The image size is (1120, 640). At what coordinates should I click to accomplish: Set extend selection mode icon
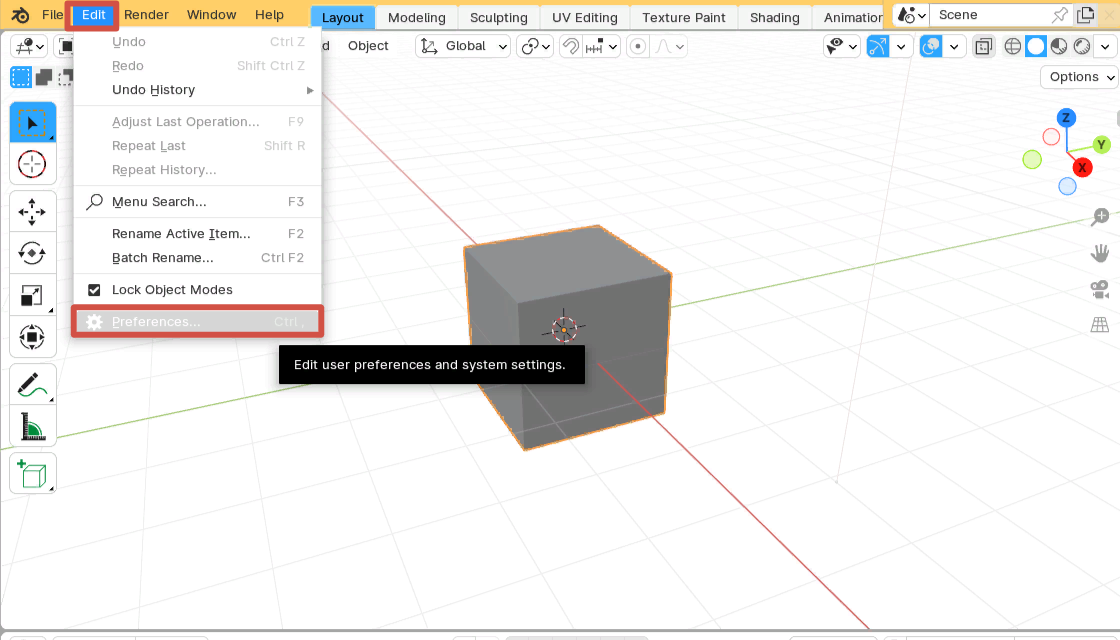coord(44,76)
